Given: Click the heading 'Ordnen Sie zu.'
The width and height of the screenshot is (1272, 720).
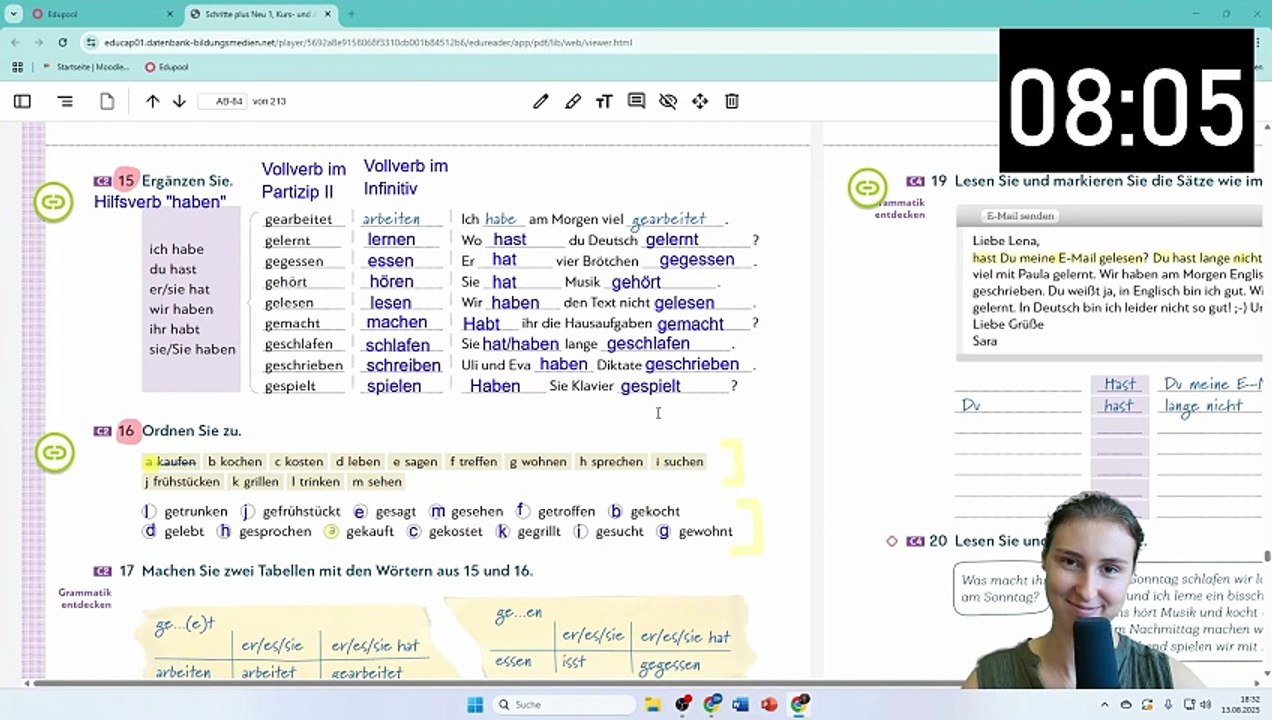Looking at the screenshot, I should coord(192,431).
